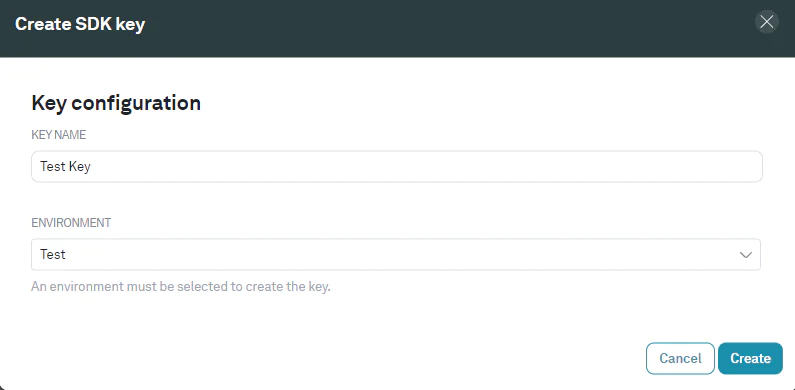Click the X icon in header
The height and width of the screenshot is (390, 795).
coord(767,22)
